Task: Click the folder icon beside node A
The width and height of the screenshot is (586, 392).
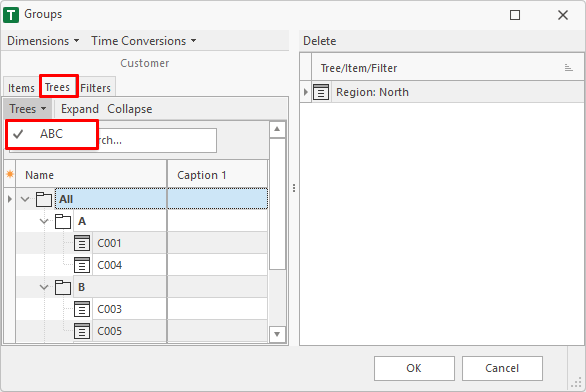Action: [63, 221]
